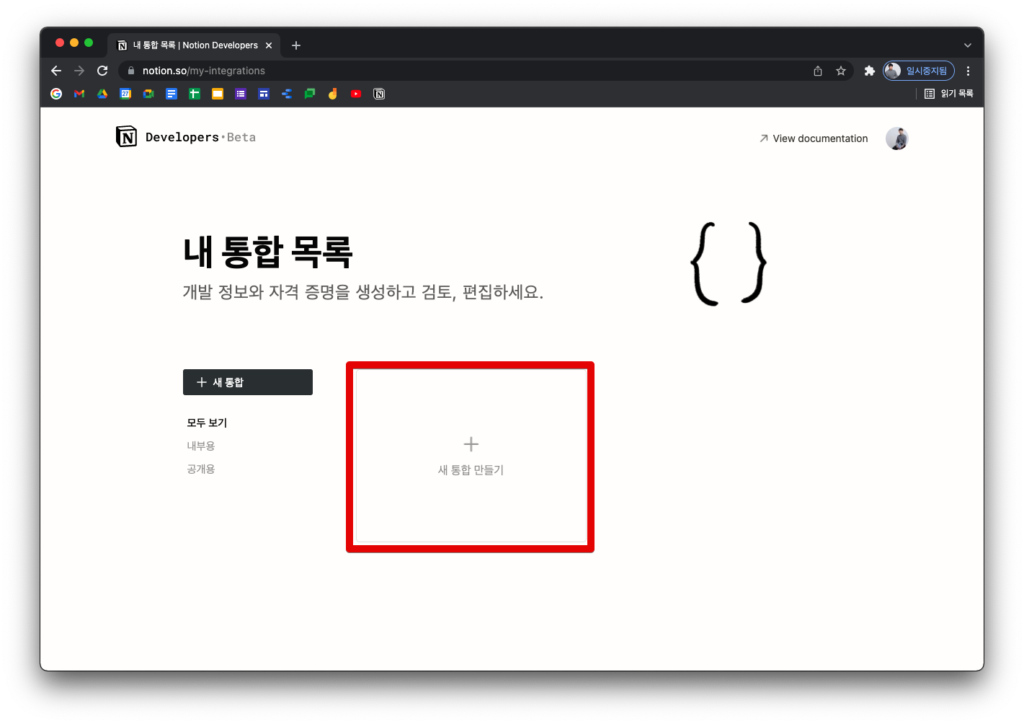Screen dimensions: 1024x724
Task: Open the YouTube bookmark
Action: pyautogui.click(x=356, y=93)
